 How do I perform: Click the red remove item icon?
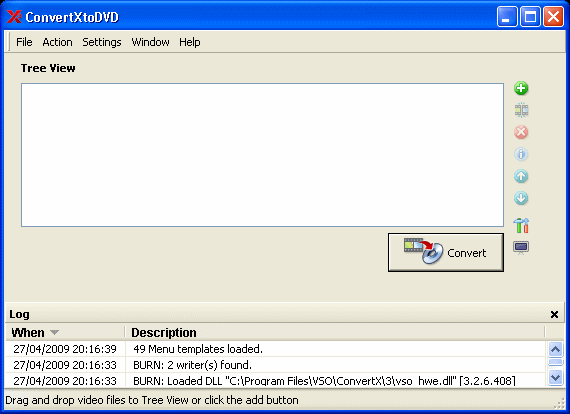521,132
